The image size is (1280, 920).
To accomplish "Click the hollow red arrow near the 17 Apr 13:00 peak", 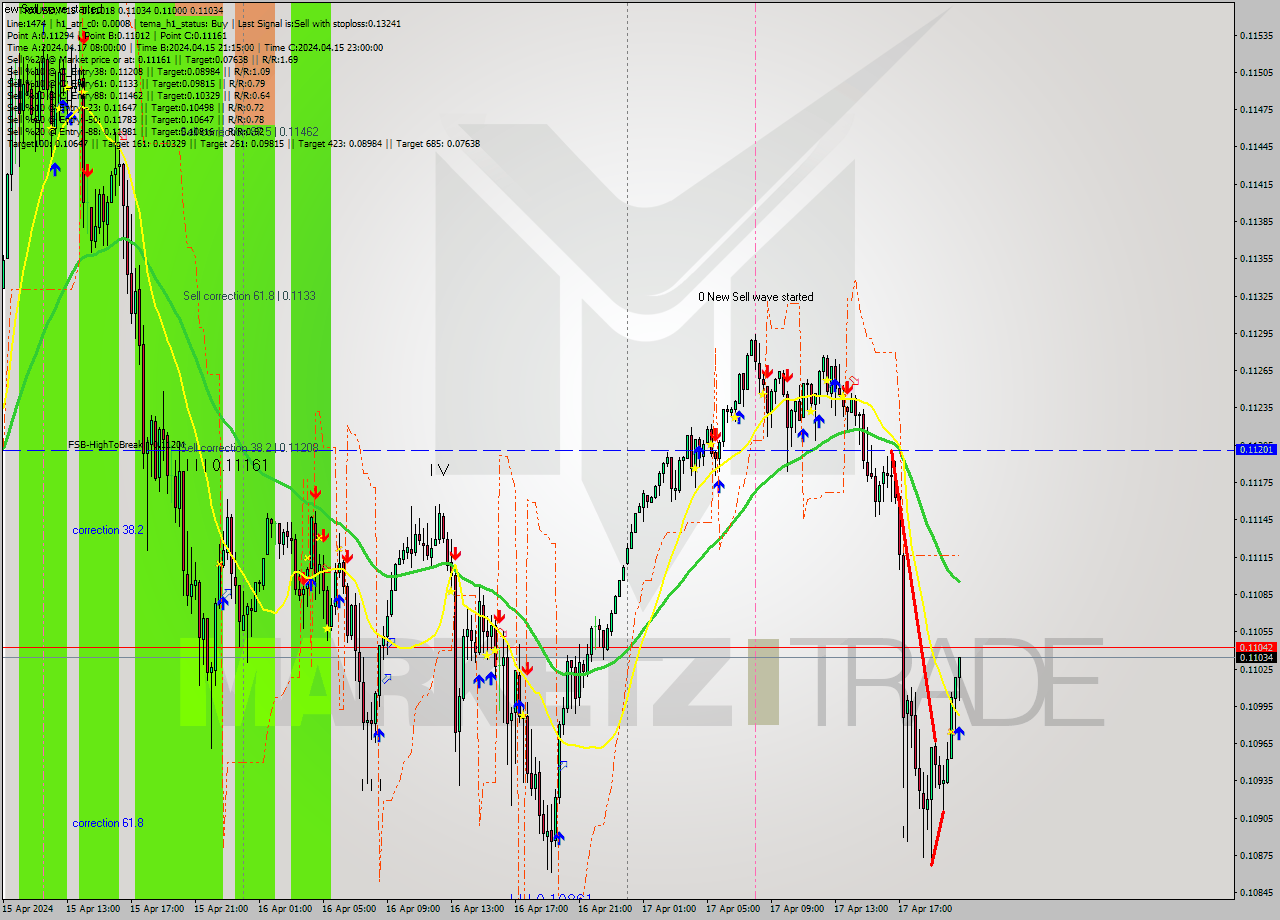I will click(852, 380).
